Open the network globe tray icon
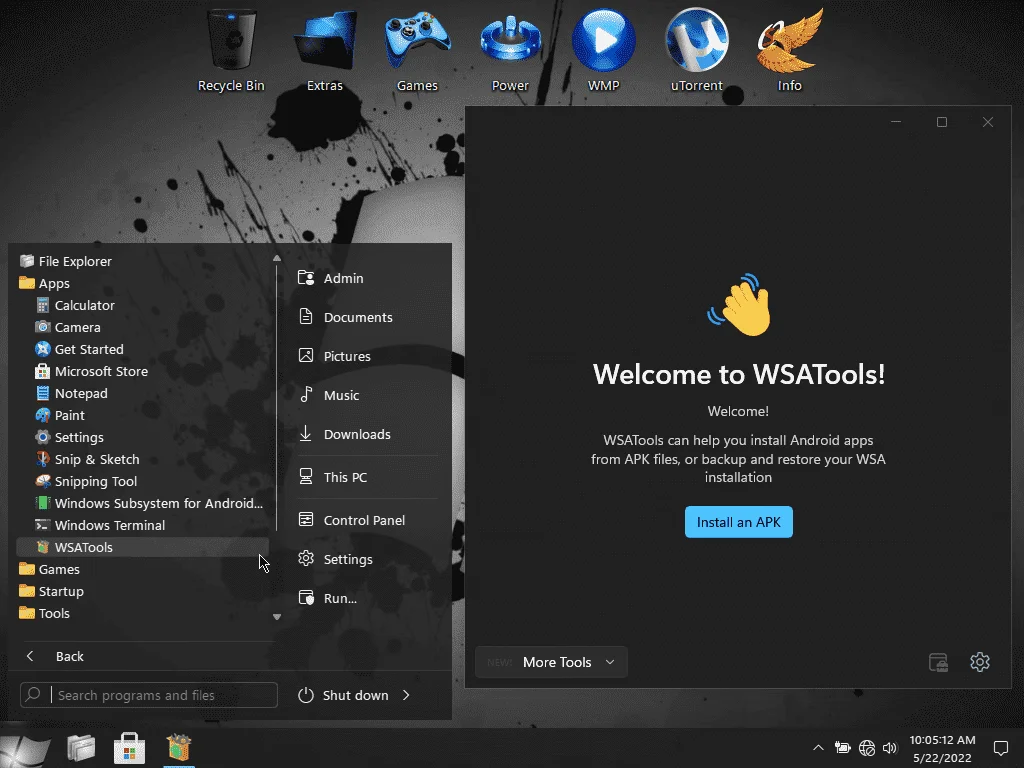This screenshot has width=1024, height=768. pos(867,748)
